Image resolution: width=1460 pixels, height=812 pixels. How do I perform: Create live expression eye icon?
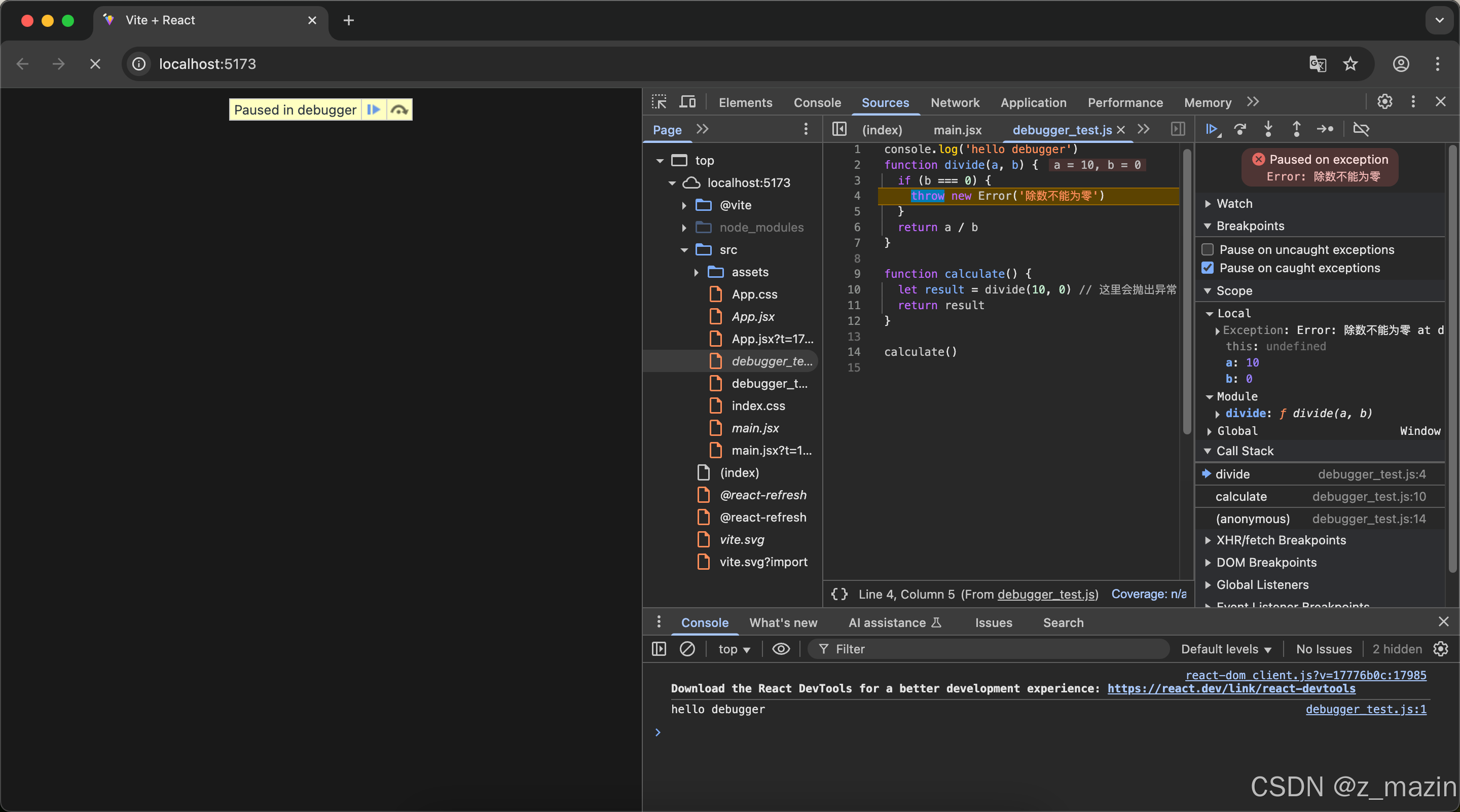pyautogui.click(x=781, y=649)
